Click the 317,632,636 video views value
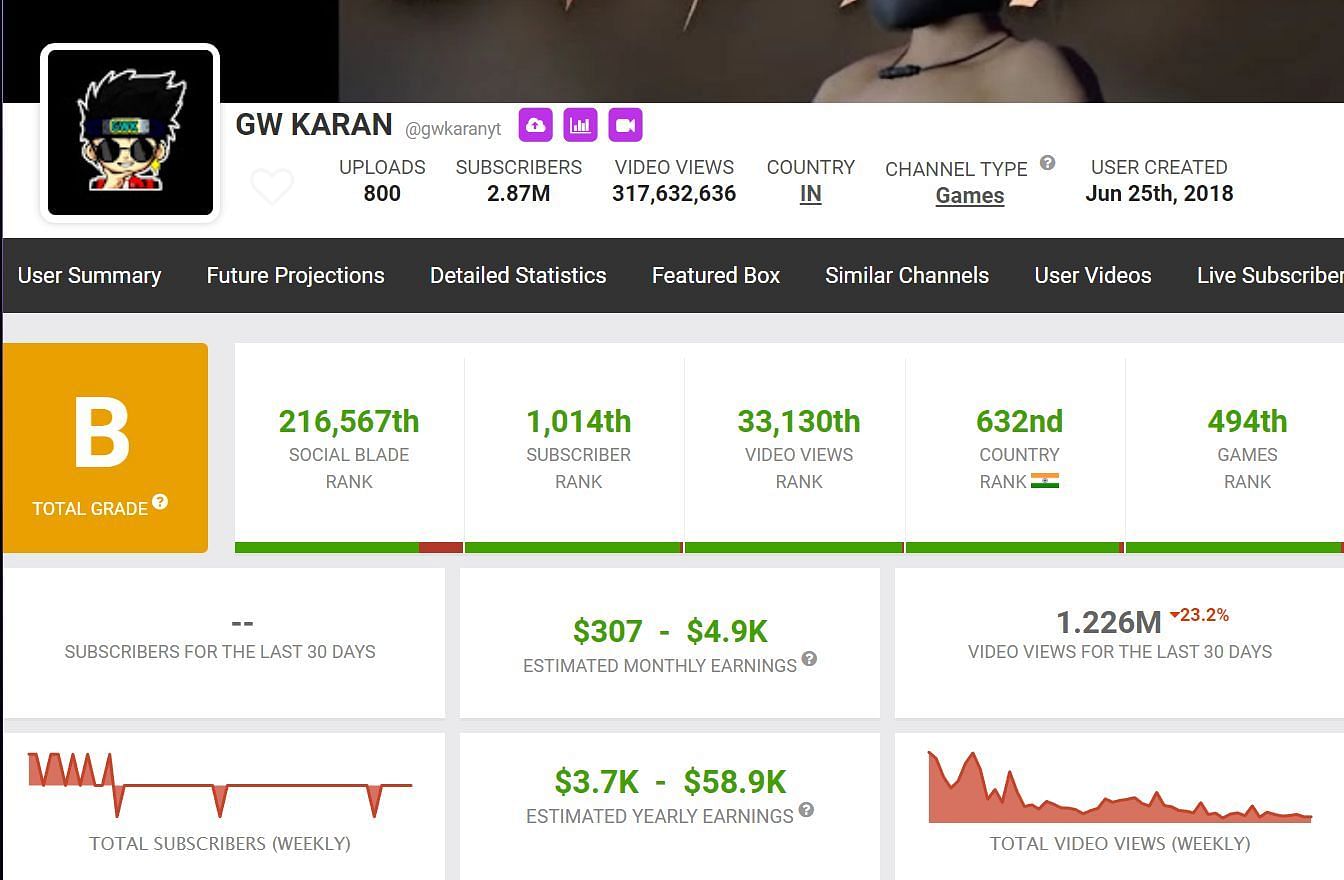Image resolution: width=1344 pixels, height=880 pixels. pos(674,194)
